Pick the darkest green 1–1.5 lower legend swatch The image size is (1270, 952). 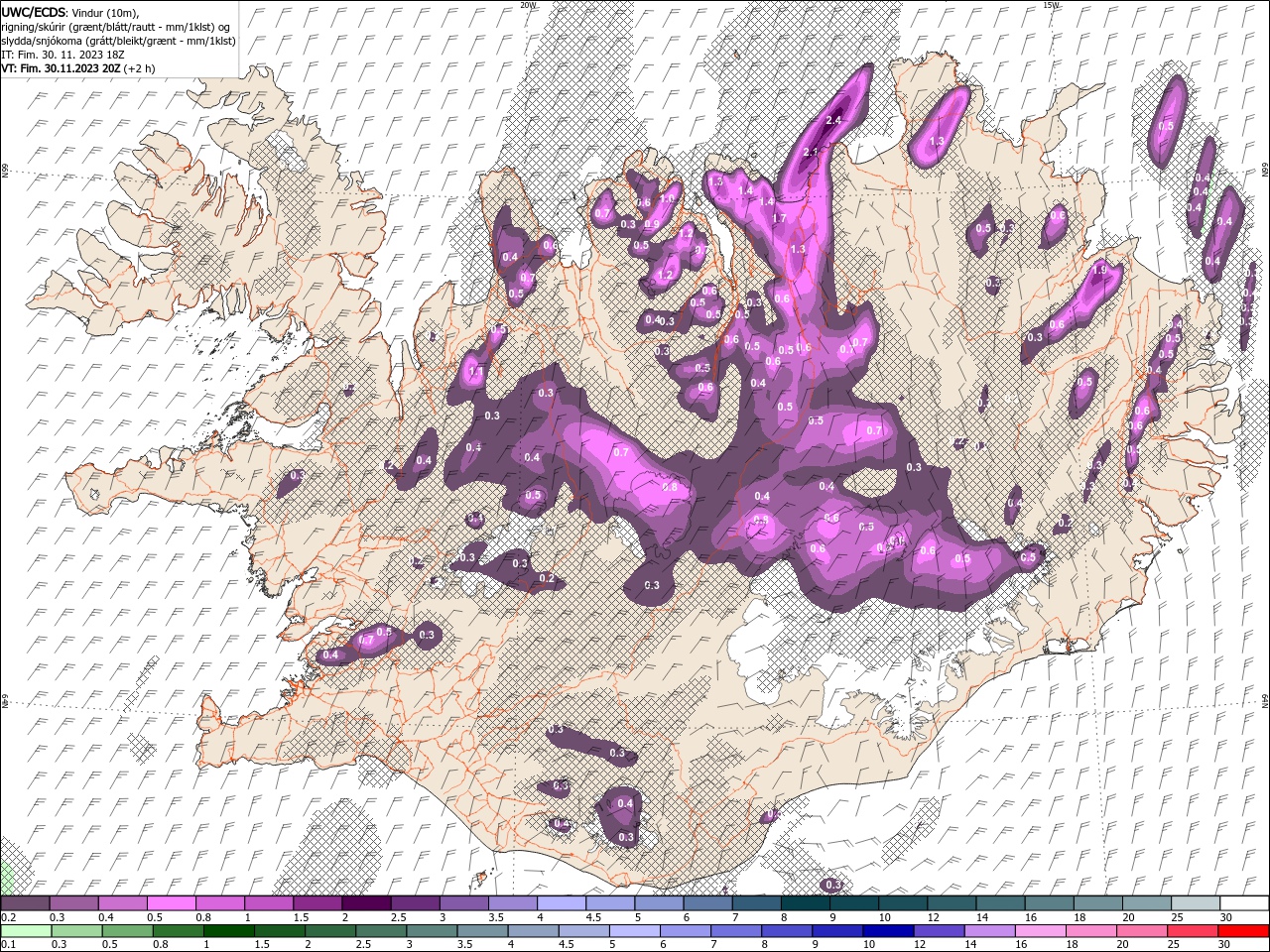tap(228, 931)
